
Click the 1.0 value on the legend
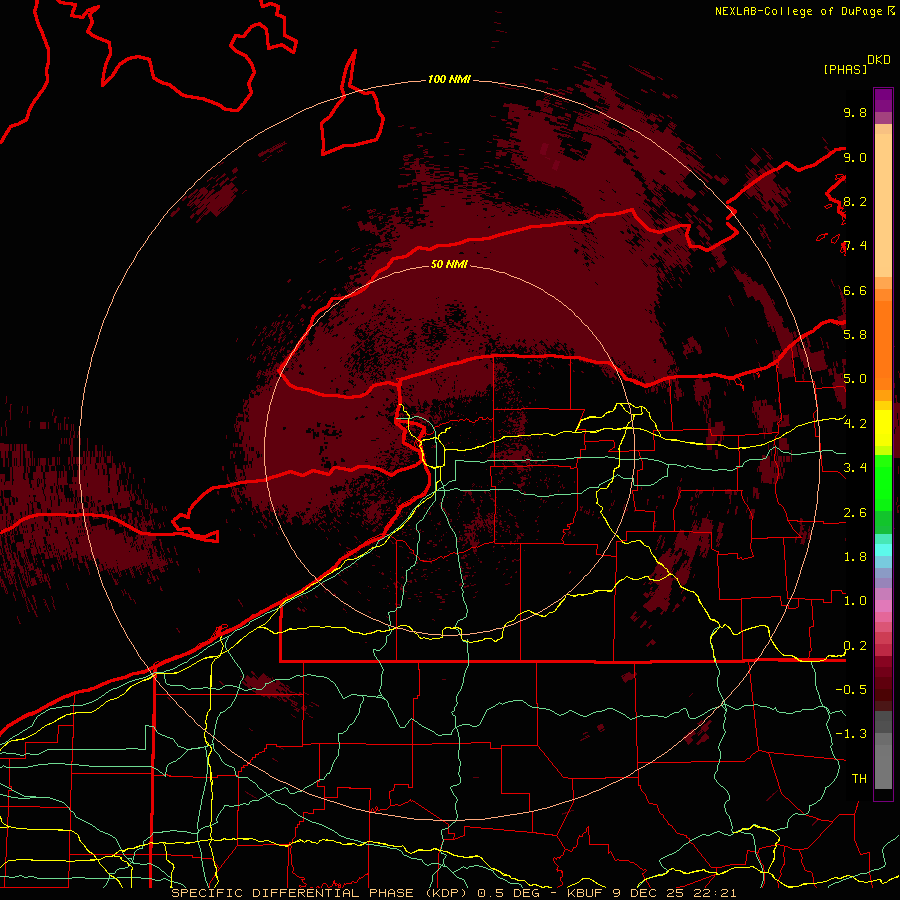point(855,601)
